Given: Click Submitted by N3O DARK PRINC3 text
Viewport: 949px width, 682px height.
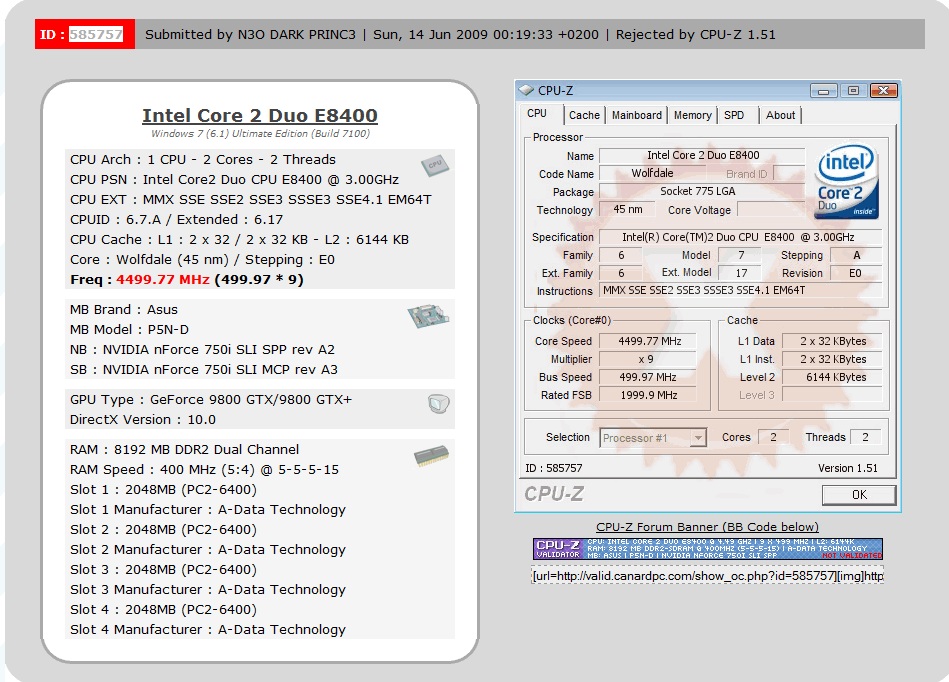Looking at the screenshot, I should click(x=250, y=34).
